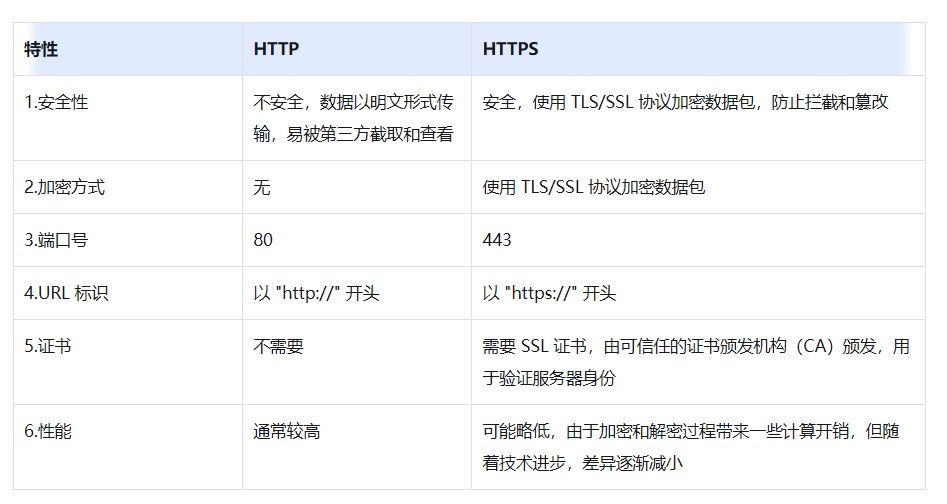Click the cell "使用 TLS/SSL 协议加密数据包" in the 加密方式 row
The image size is (947, 504).
(x=594, y=187)
